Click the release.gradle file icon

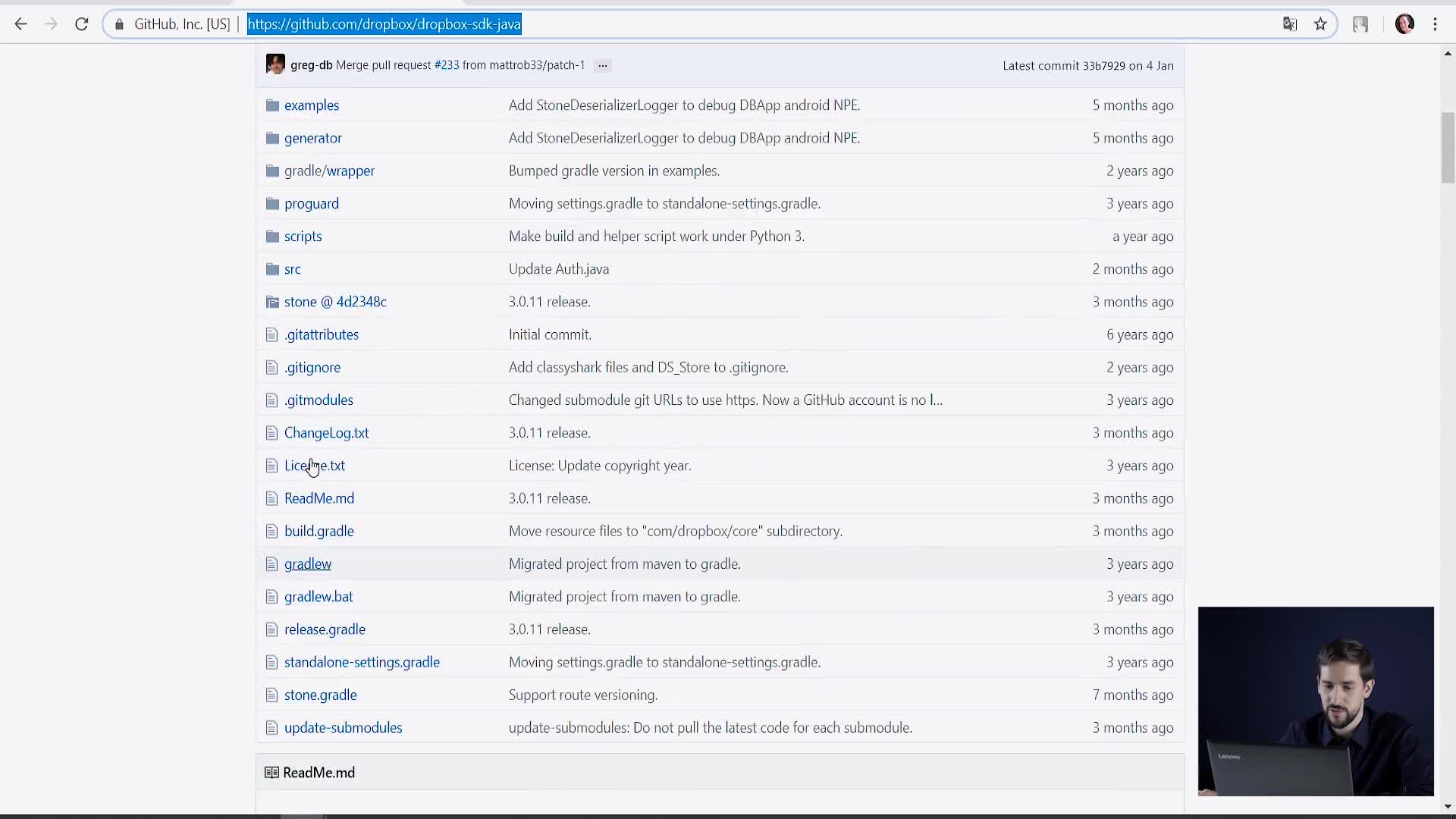pos(271,629)
